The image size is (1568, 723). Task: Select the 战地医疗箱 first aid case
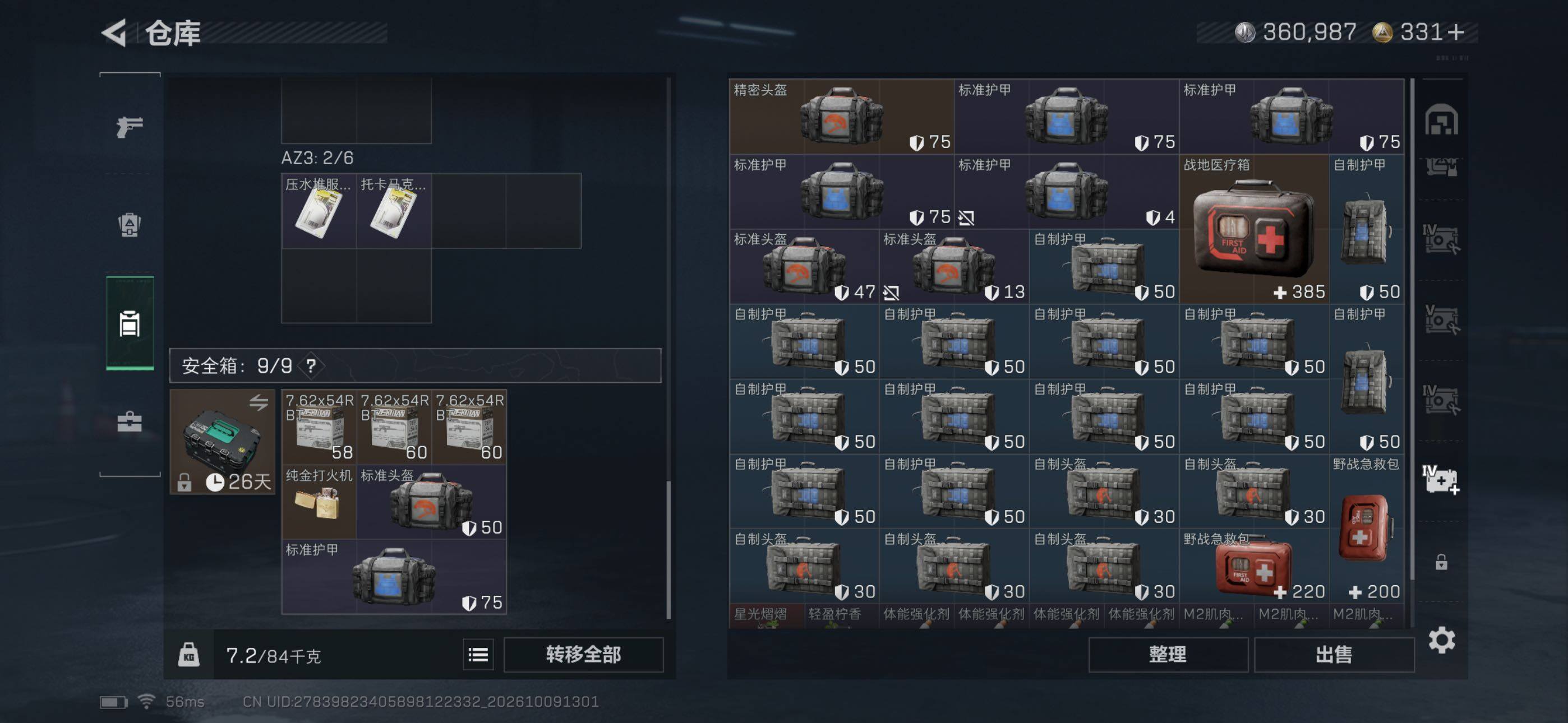coord(1254,229)
